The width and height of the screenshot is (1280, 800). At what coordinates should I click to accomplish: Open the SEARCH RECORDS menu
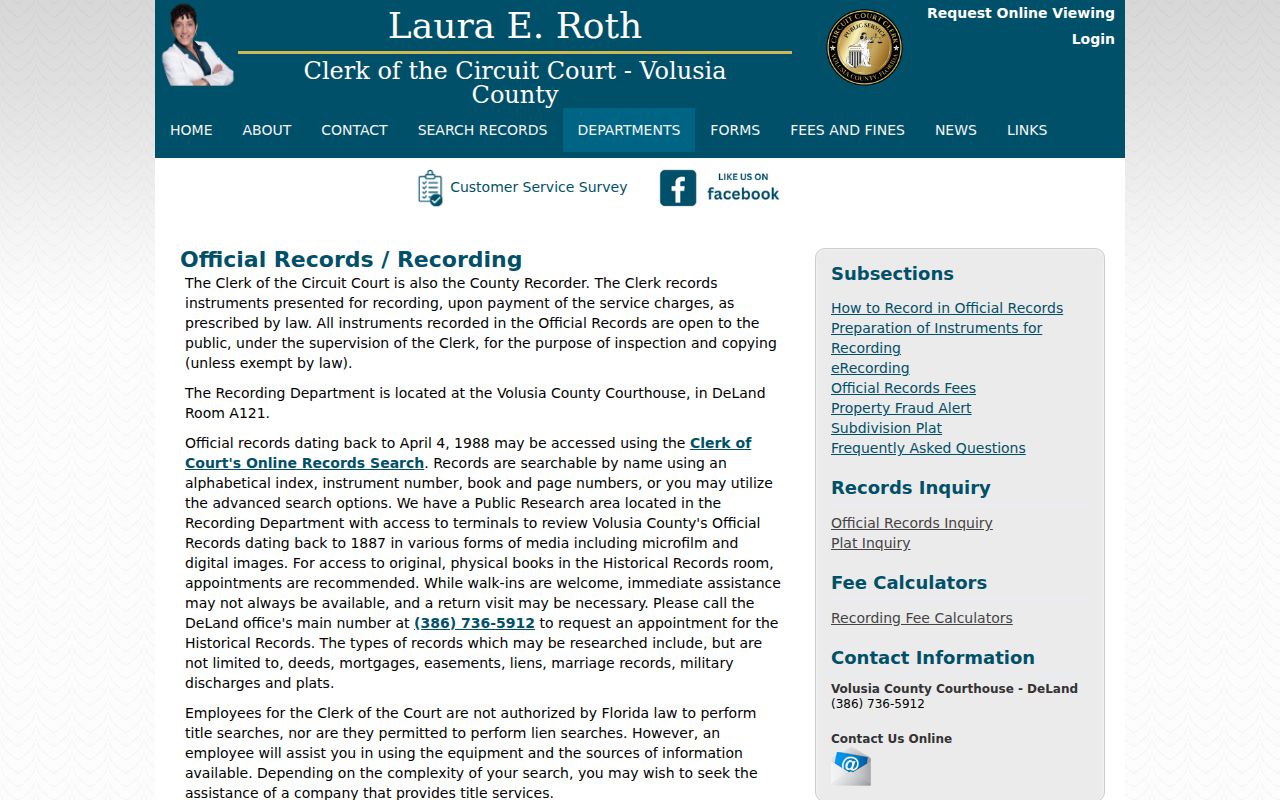[x=483, y=130]
